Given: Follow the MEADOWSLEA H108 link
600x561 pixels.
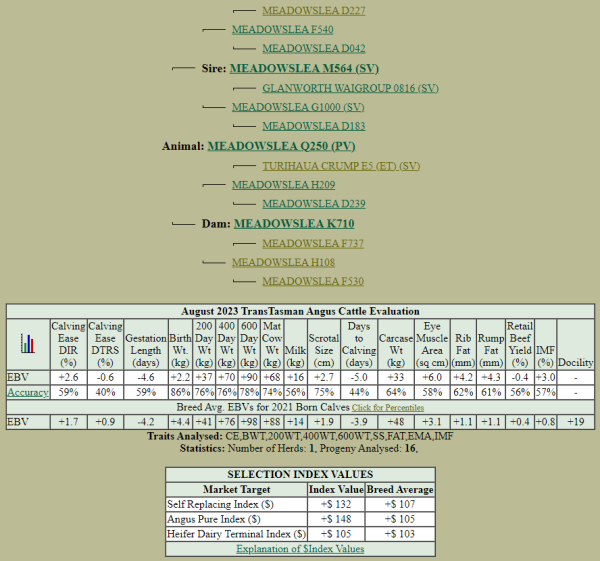Looking at the screenshot, I should pos(284,262).
